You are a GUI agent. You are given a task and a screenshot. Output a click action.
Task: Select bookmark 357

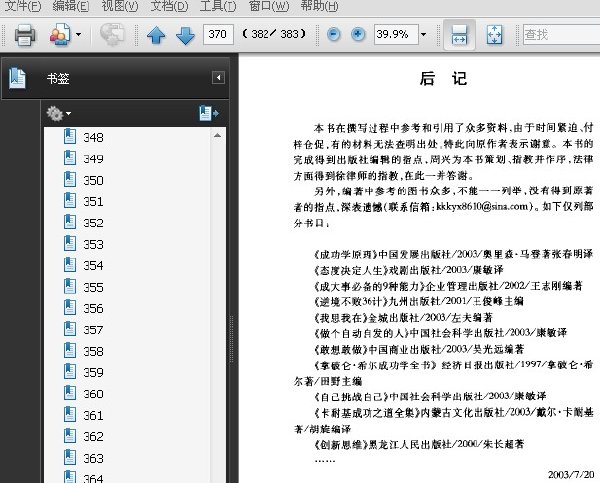coord(93,330)
